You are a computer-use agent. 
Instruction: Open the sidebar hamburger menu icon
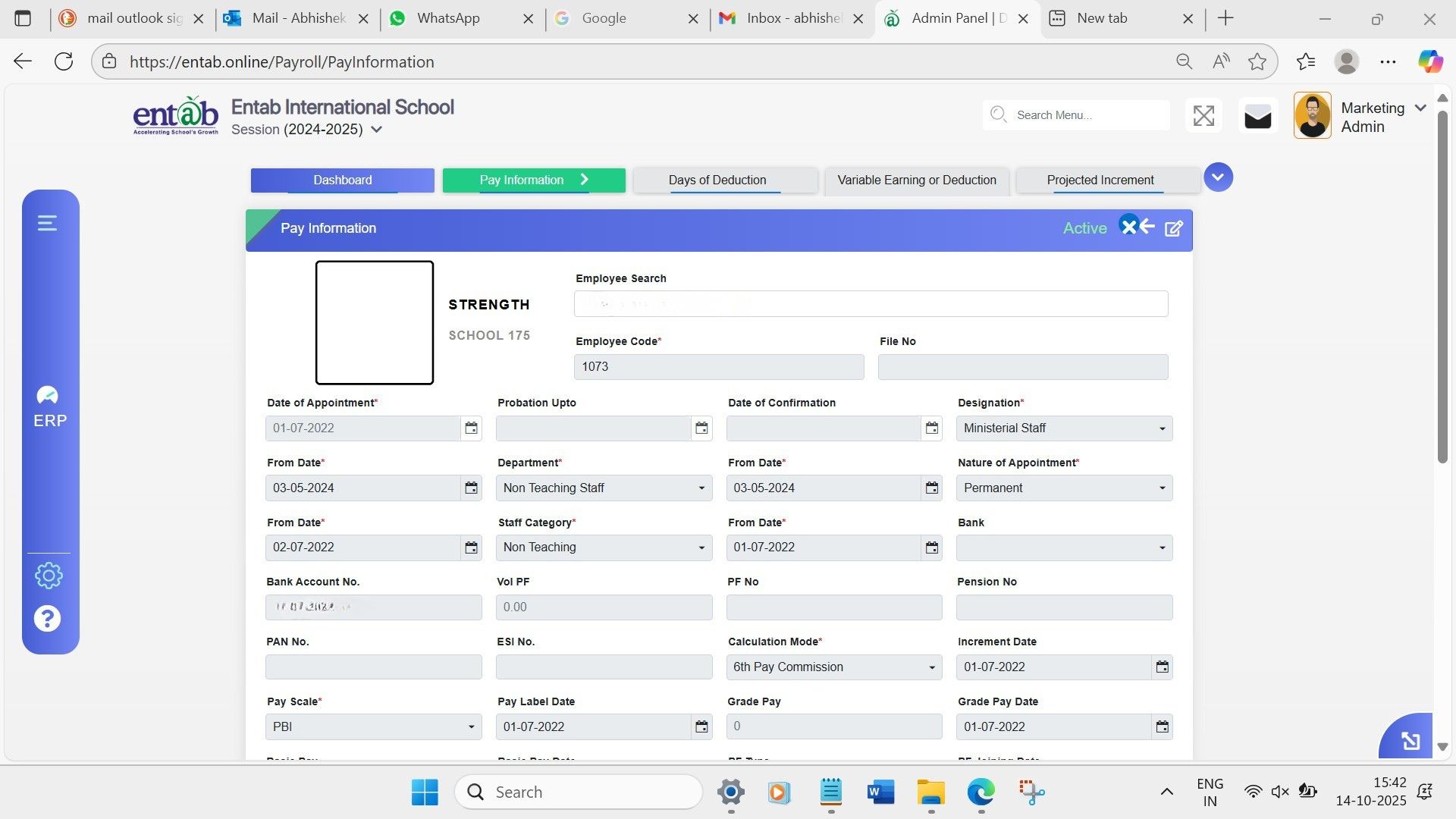tap(47, 223)
